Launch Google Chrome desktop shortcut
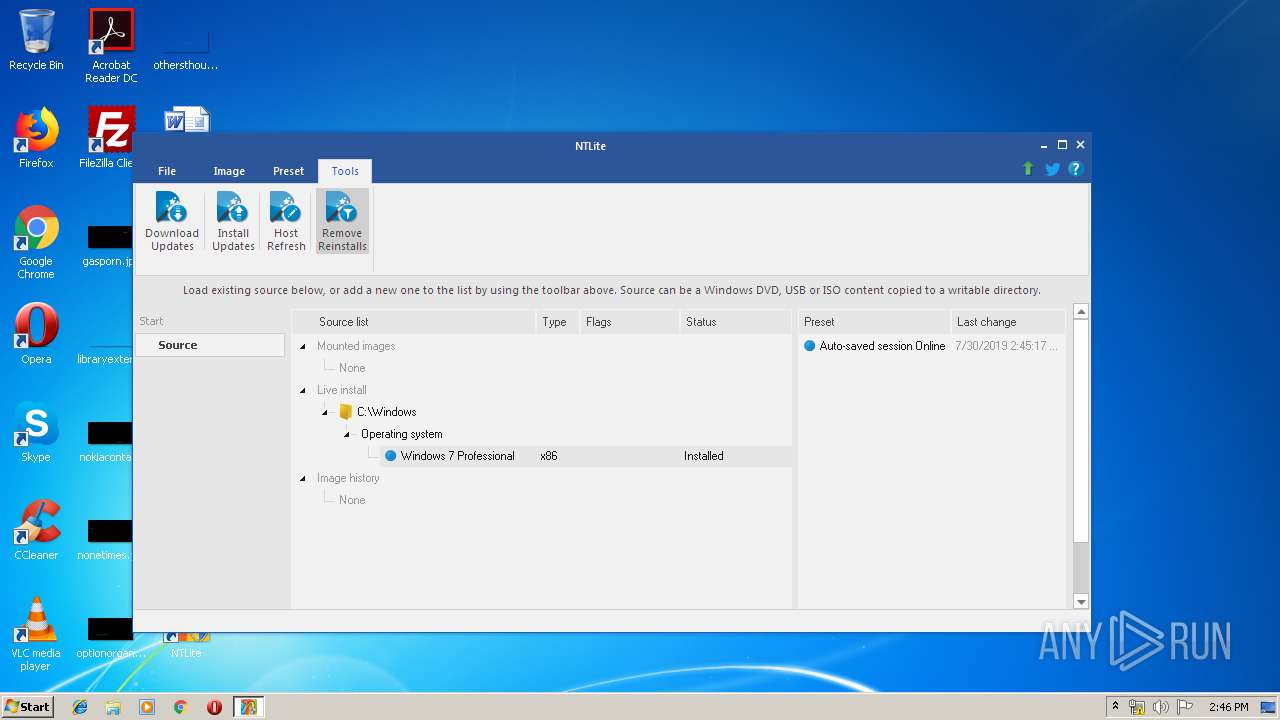This screenshot has width=1280, height=720. coord(36,242)
